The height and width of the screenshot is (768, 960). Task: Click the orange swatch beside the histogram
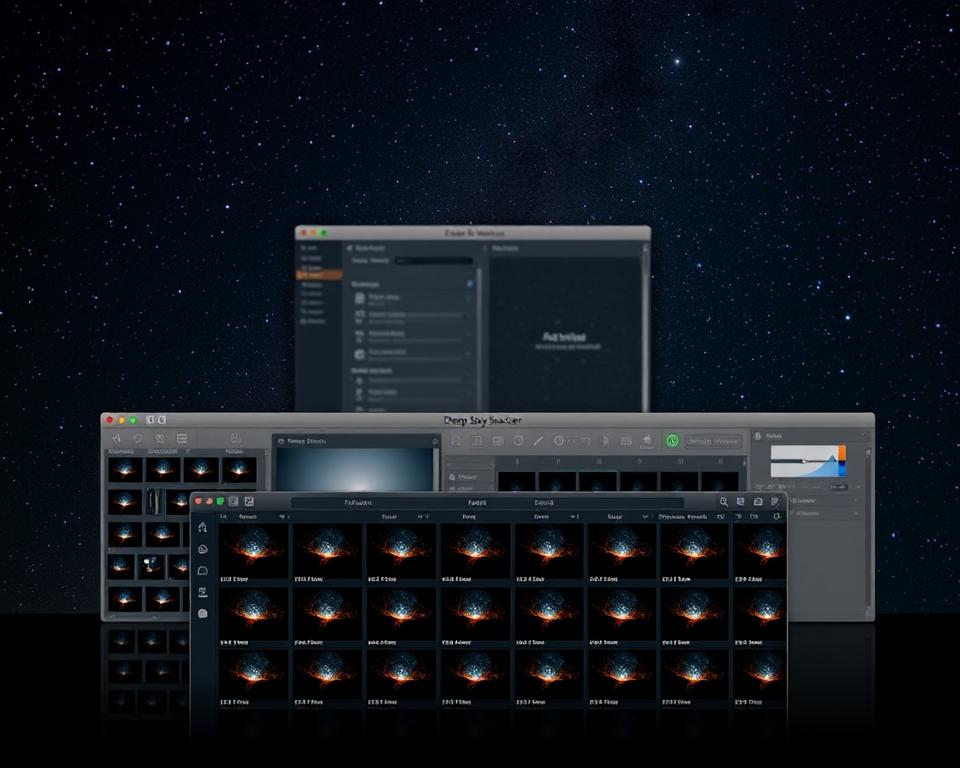click(x=842, y=453)
